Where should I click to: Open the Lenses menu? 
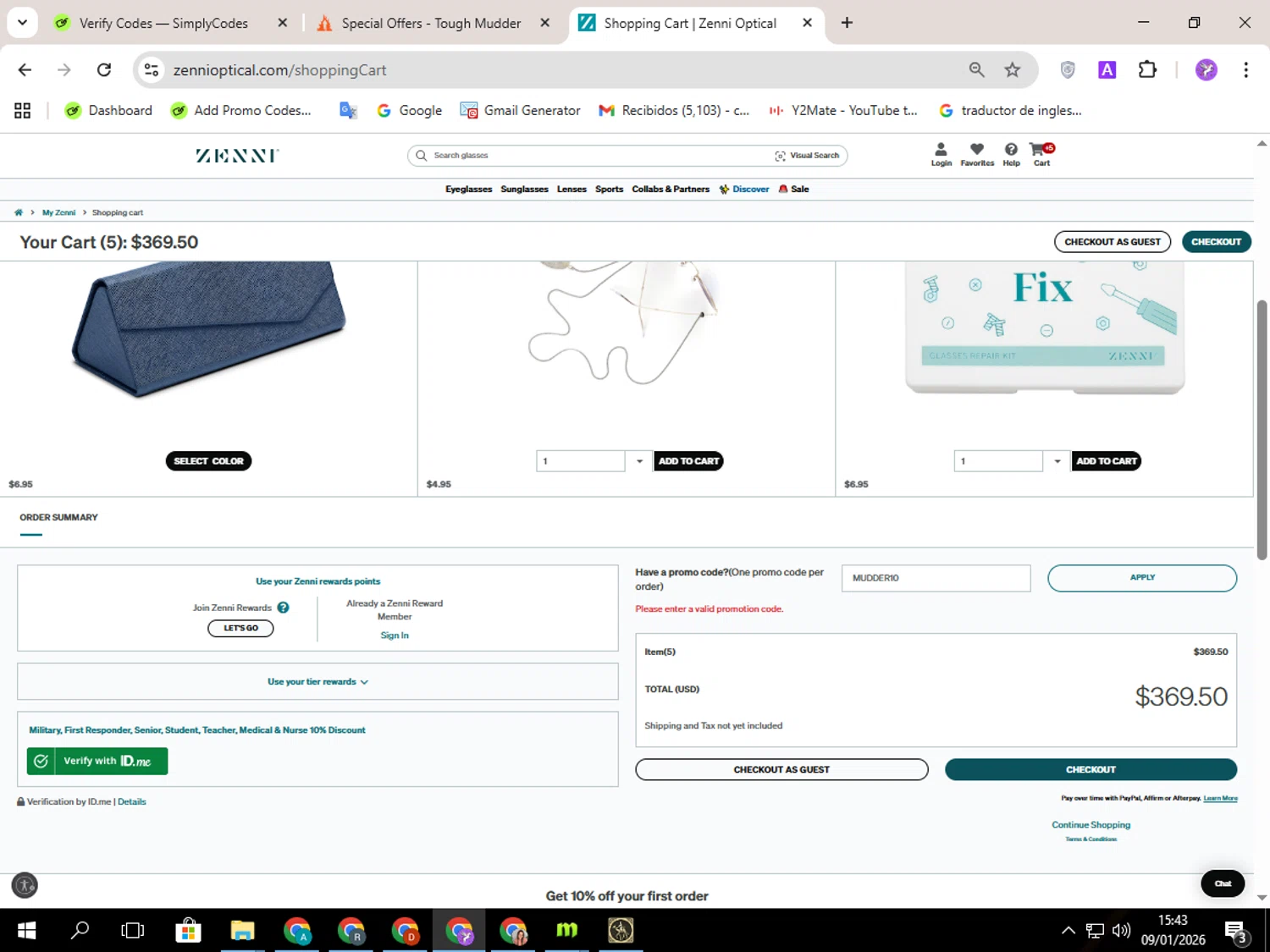571,190
